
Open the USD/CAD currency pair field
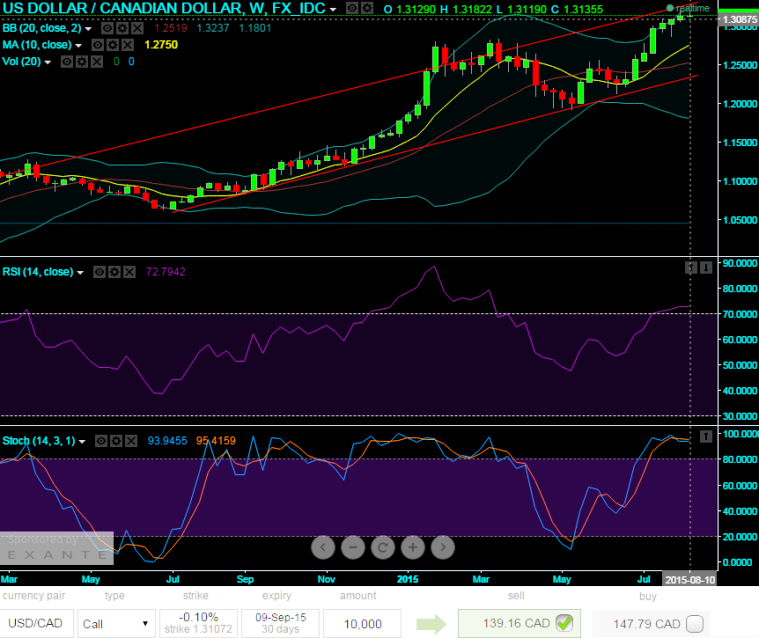click(37, 623)
